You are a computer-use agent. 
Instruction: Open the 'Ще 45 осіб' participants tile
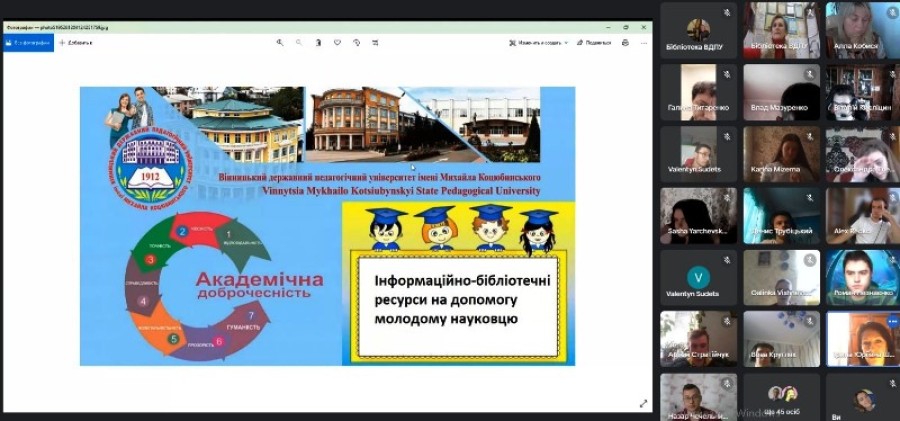(x=782, y=397)
